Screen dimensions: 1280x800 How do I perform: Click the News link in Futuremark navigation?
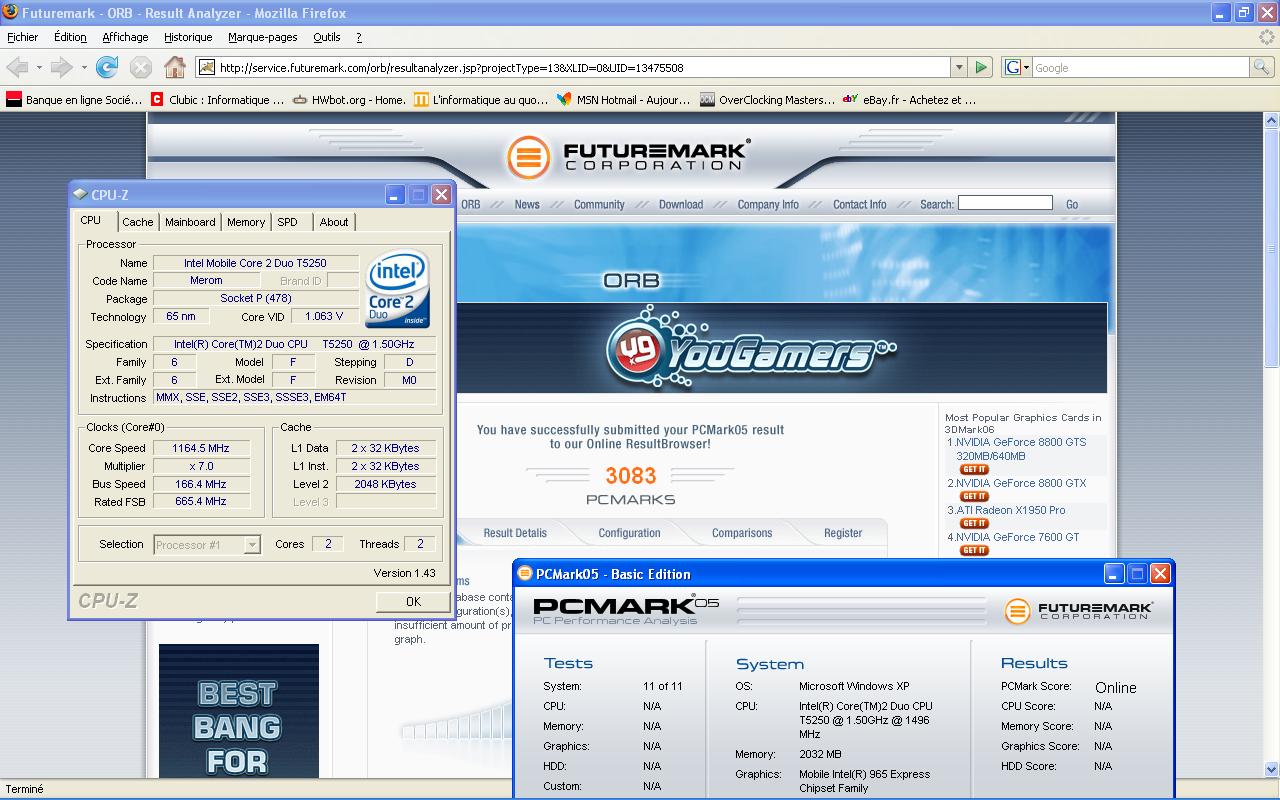[x=527, y=204]
